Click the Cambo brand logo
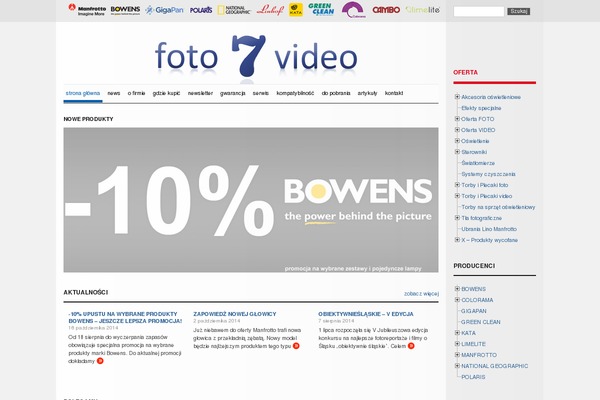The width and height of the screenshot is (600, 400). (386, 10)
